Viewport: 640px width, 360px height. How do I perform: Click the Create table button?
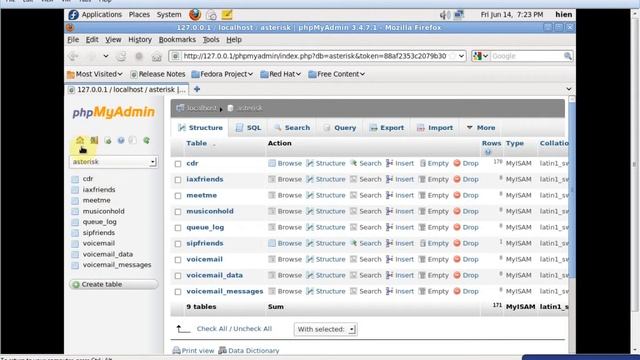tap(113, 284)
